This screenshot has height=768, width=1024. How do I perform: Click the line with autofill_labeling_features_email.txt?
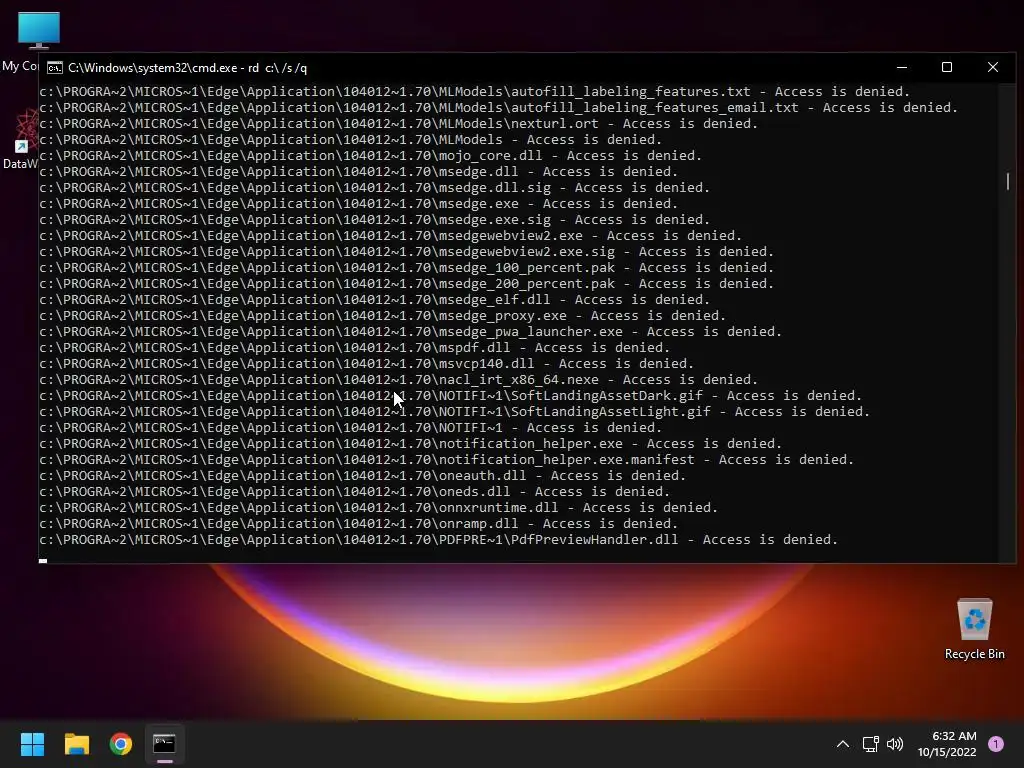(x=498, y=108)
